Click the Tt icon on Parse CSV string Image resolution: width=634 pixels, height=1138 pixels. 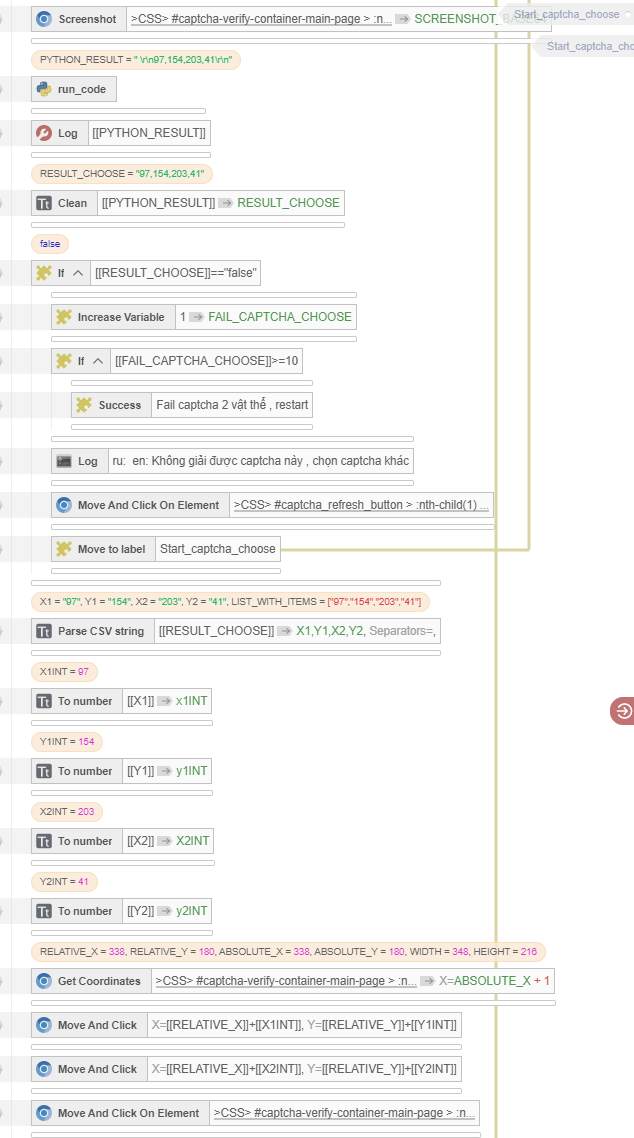point(44,631)
